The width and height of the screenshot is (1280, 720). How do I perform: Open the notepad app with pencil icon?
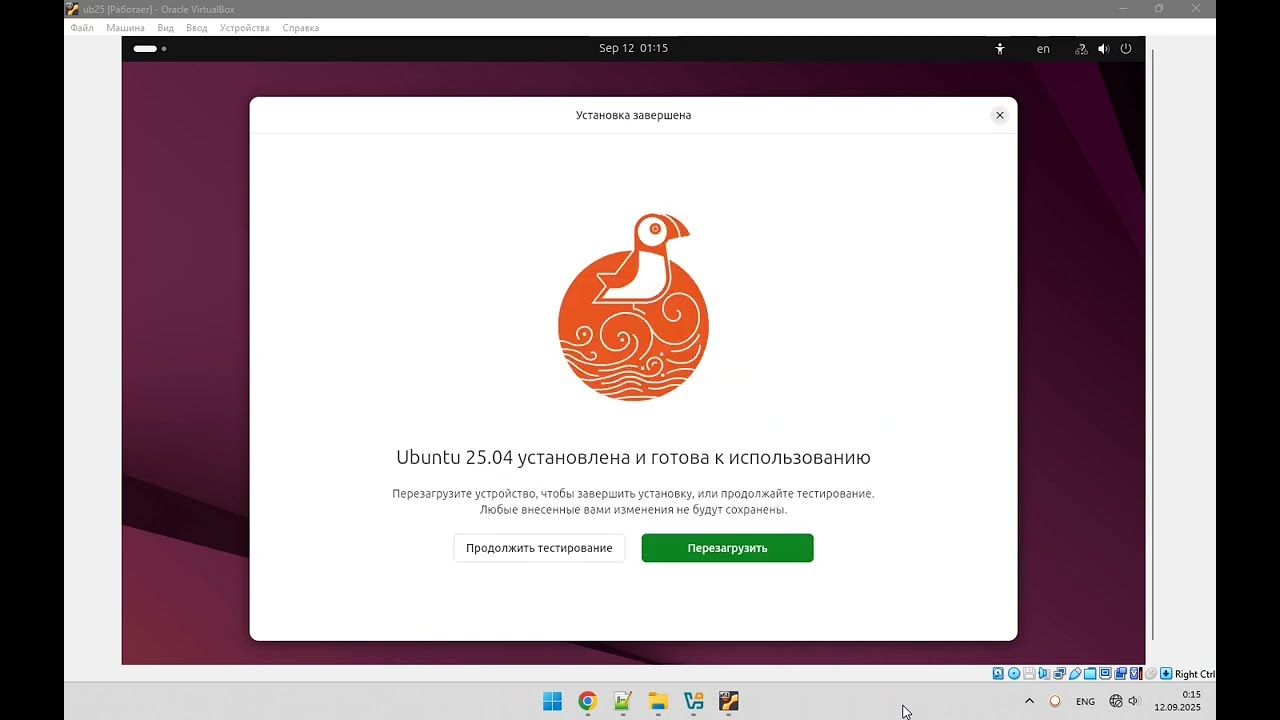623,701
